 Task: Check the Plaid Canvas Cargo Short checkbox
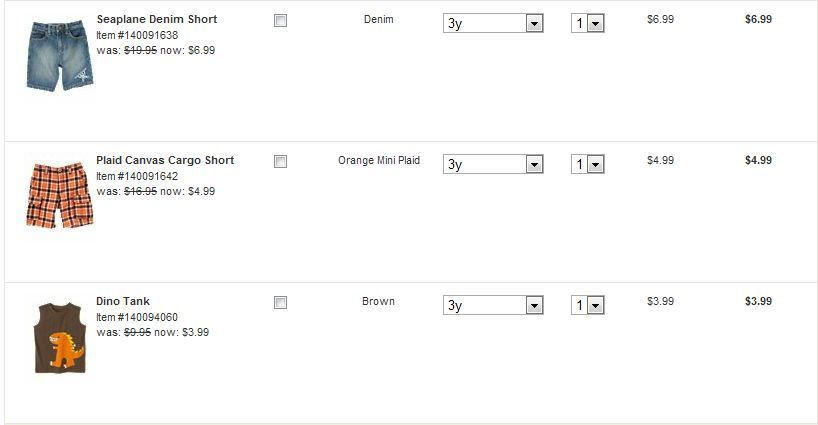pyautogui.click(x=280, y=161)
